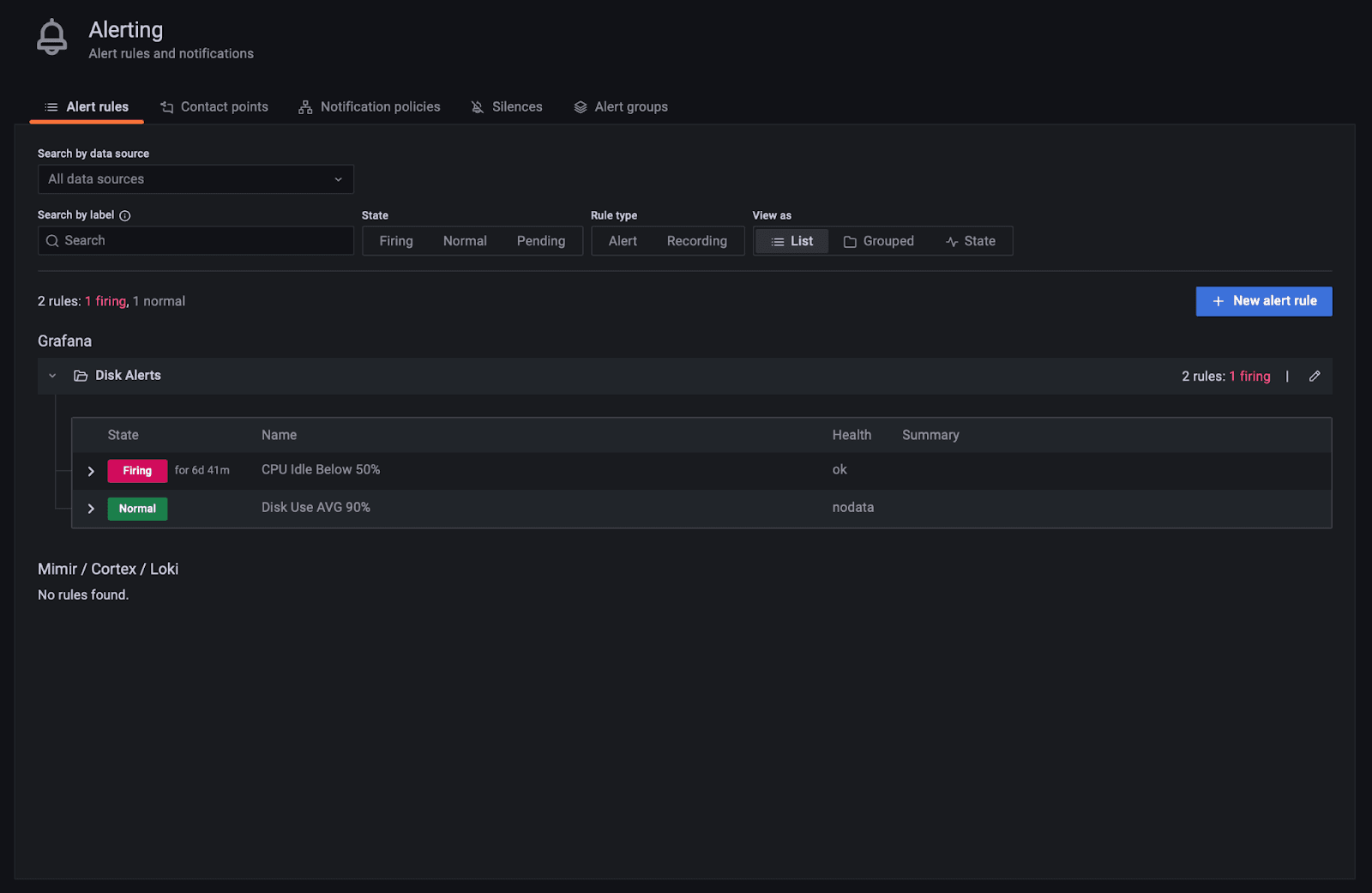This screenshot has height=893, width=1372.
Task: Collapse the Disk Alerts group
Action: click(51, 375)
